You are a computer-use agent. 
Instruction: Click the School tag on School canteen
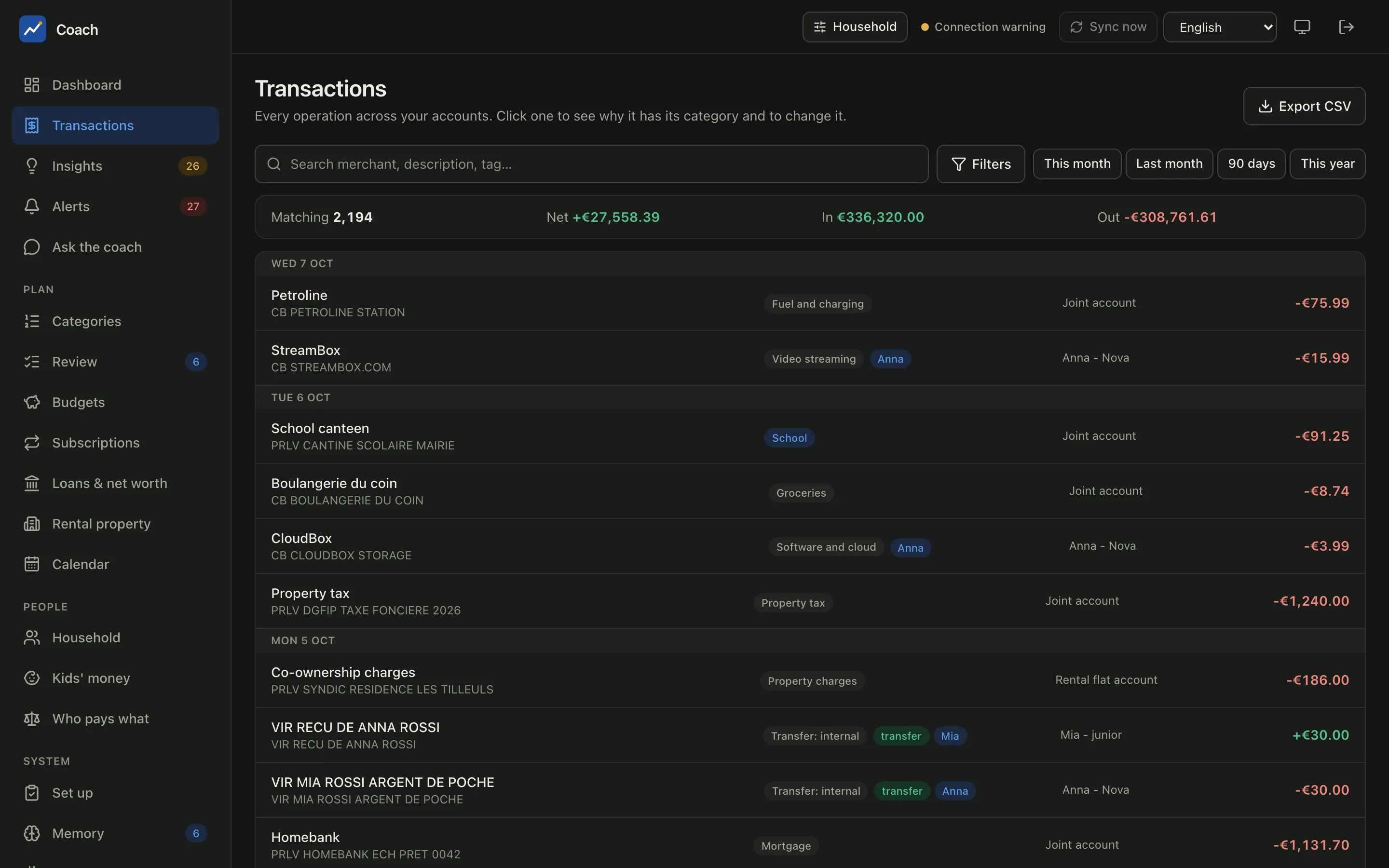pyautogui.click(x=789, y=438)
